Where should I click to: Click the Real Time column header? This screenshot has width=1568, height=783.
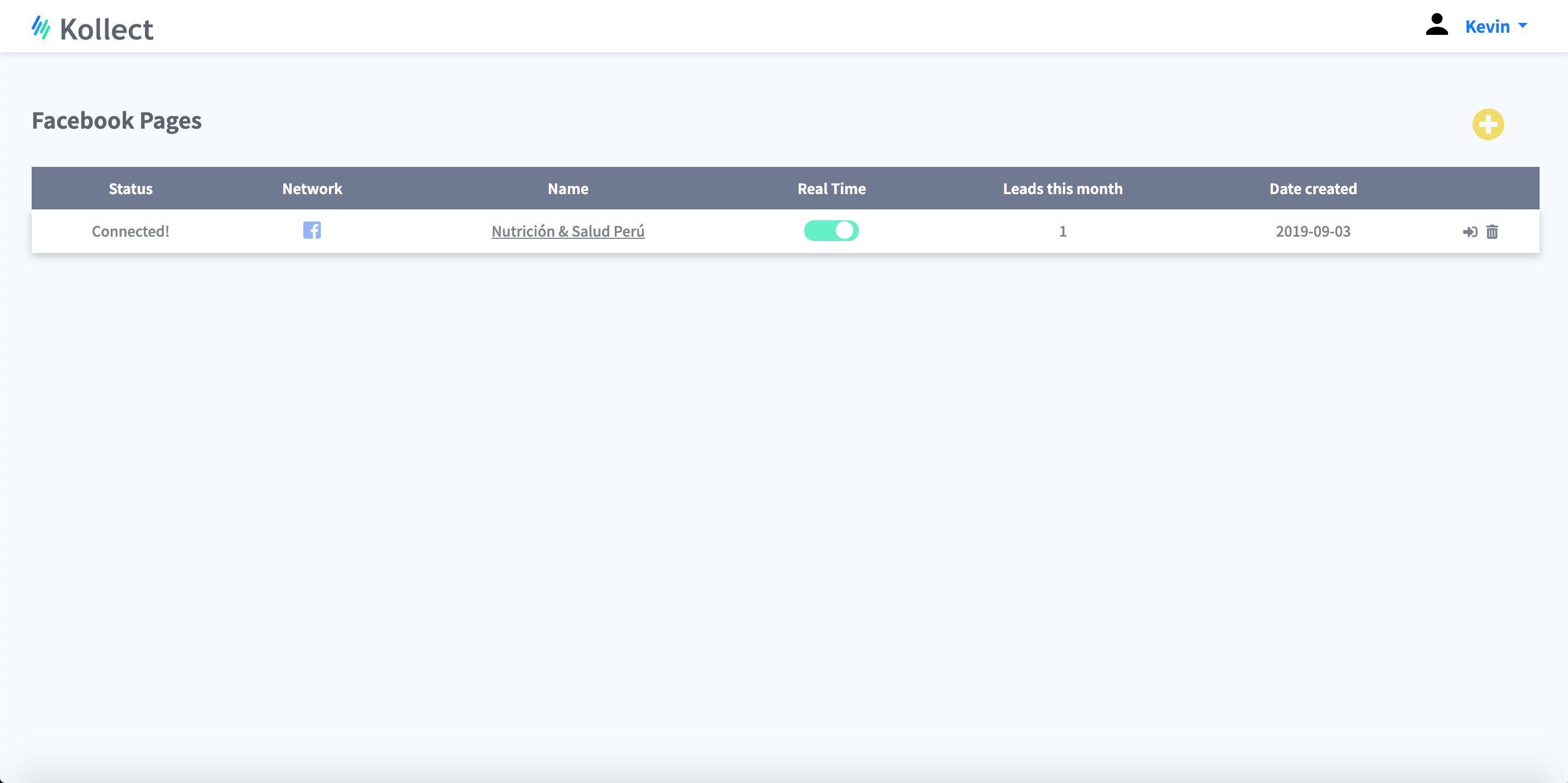click(x=831, y=189)
